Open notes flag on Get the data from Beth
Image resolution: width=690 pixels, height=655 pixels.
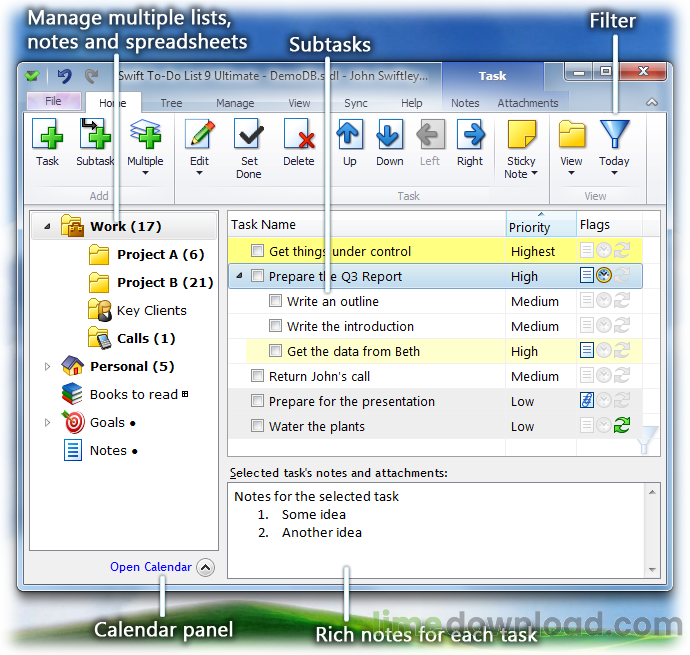(586, 350)
